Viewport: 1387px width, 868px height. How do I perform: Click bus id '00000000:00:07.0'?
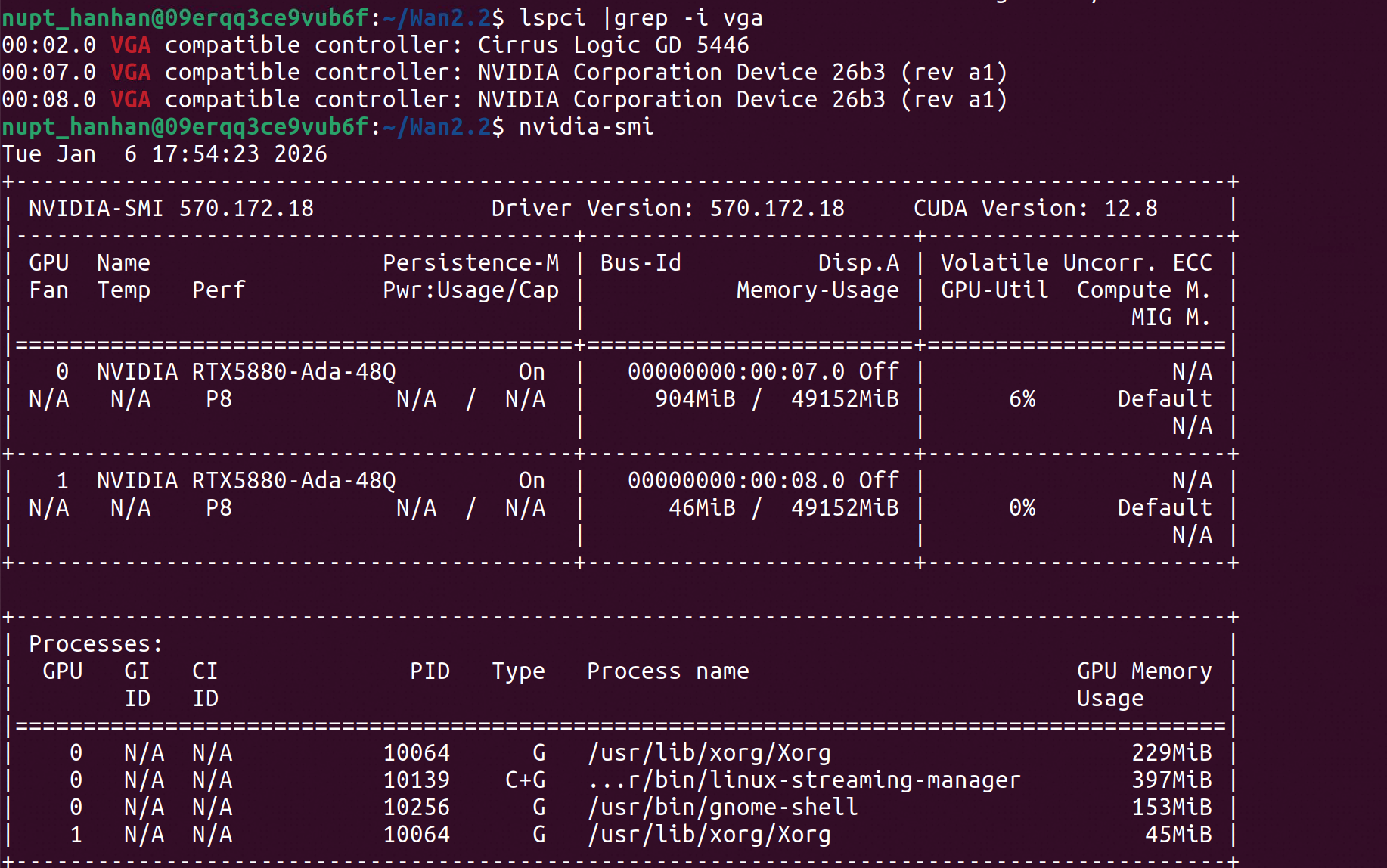point(736,371)
